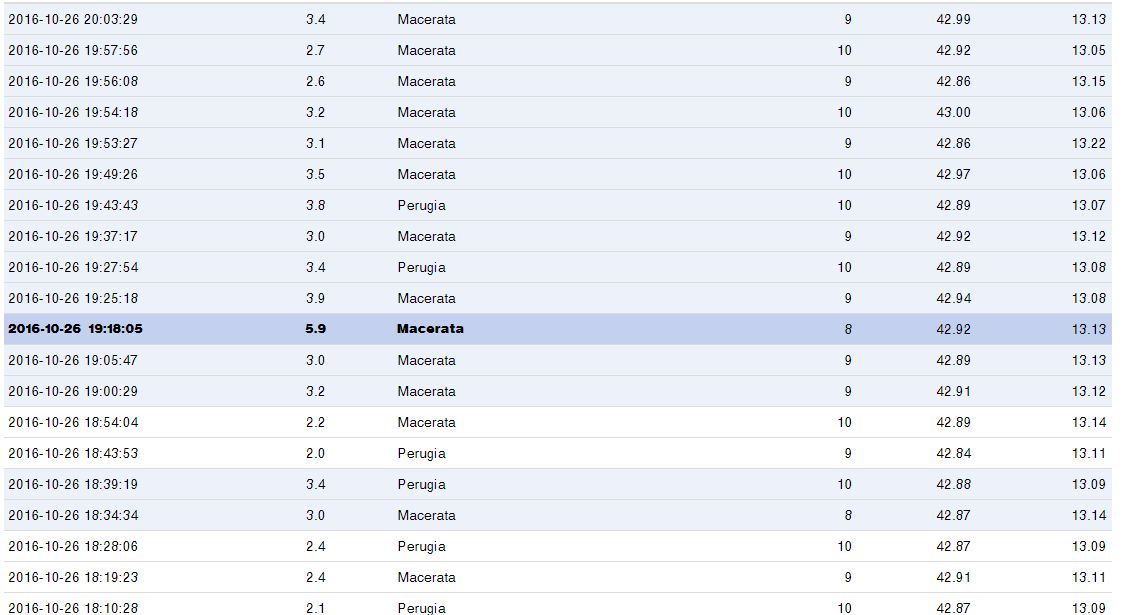The height and width of the screenshot is (615, 1126).
Task: Select the 19:37:17 Macerata event
Action: tap(73, 236)
